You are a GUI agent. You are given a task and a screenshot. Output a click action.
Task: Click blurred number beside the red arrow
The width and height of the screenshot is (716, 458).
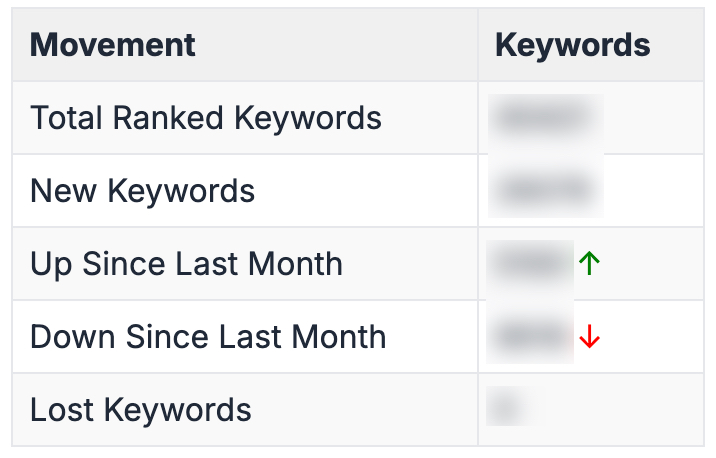tap(531, 337)
